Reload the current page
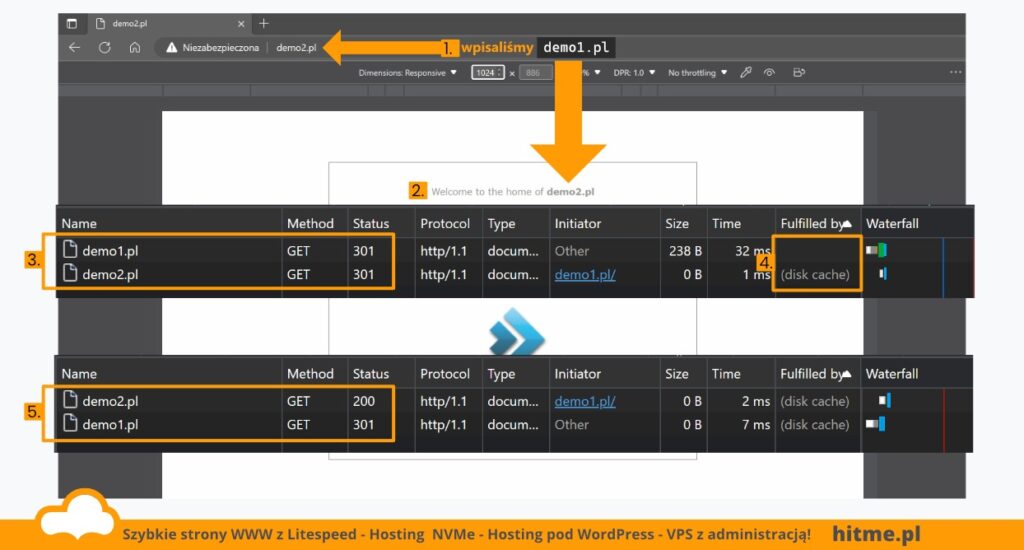The image size is (1024, 550). click(x=104, y=48)
